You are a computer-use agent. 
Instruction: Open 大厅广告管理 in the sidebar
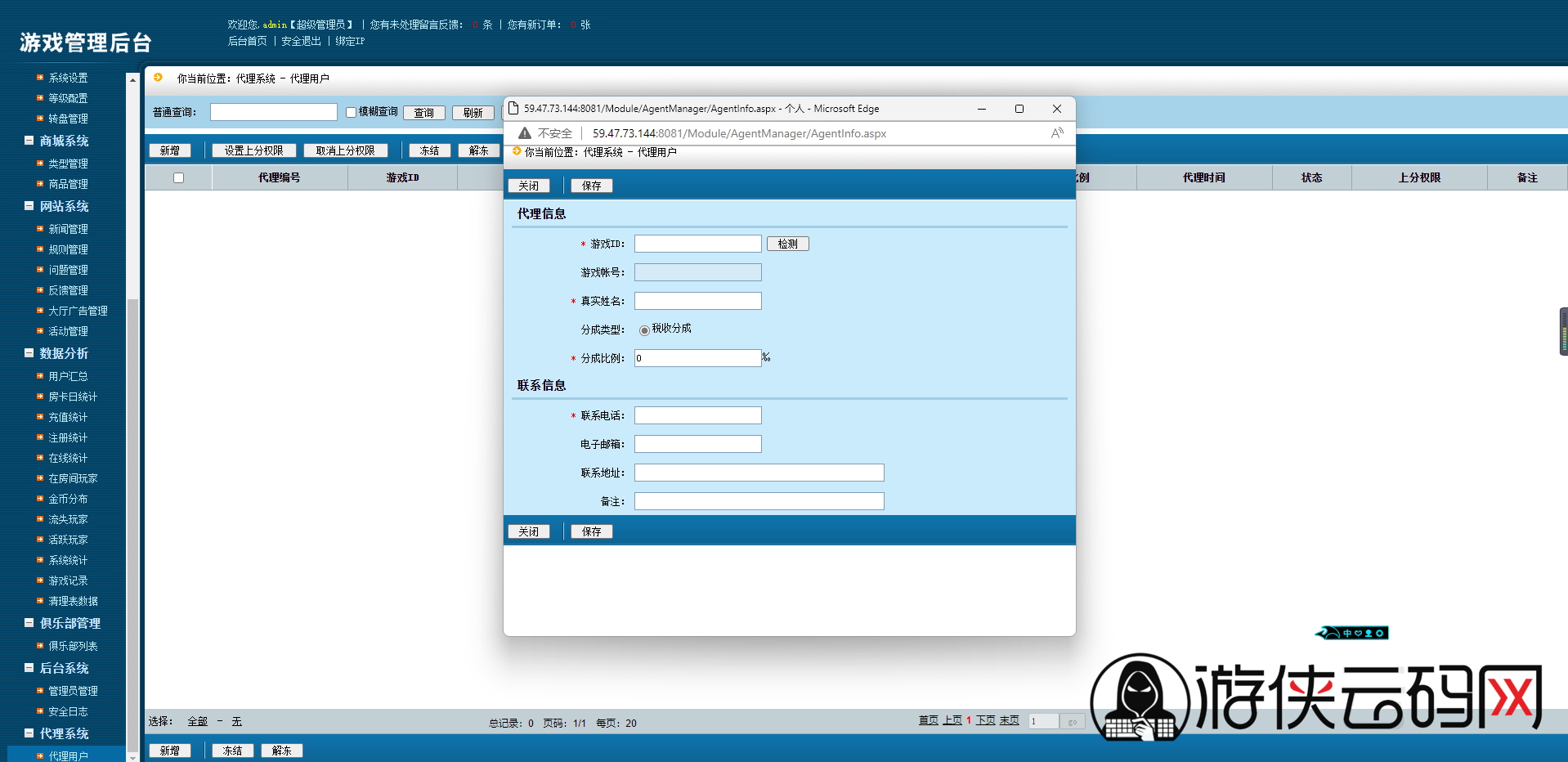(78, 311)
